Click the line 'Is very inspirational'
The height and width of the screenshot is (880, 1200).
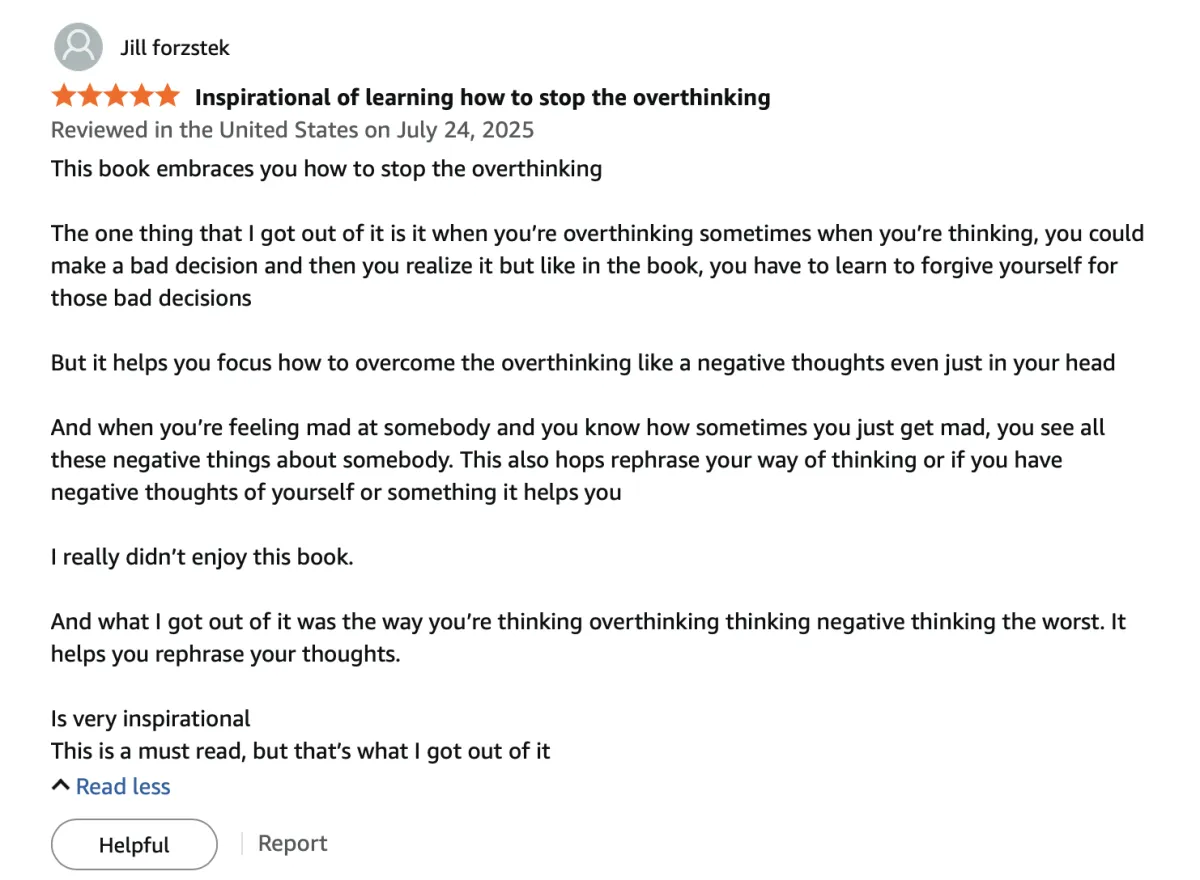point(151,719)
